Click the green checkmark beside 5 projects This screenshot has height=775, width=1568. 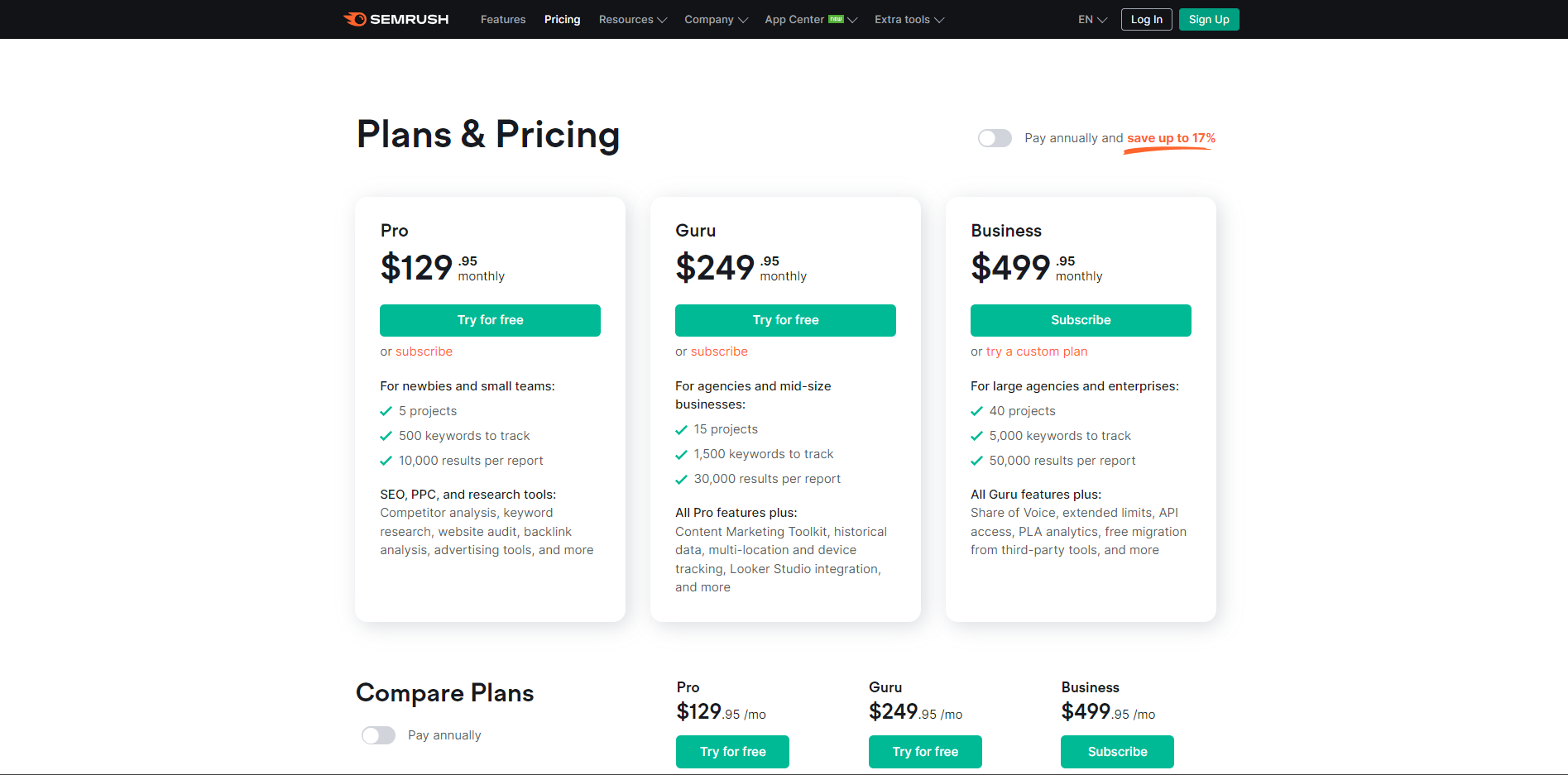(386, 411)
